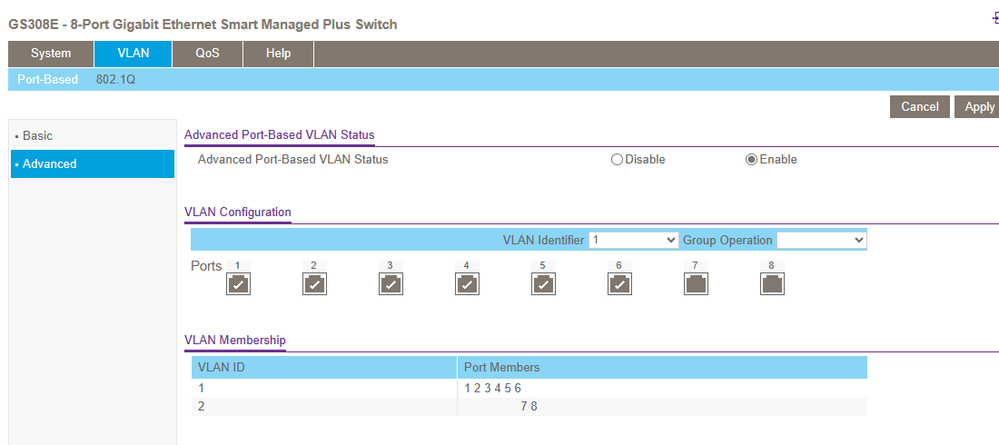Open the VLAN Identifier dropdown
The height and width of the screenshot is (445, 999).
[633, 240]
